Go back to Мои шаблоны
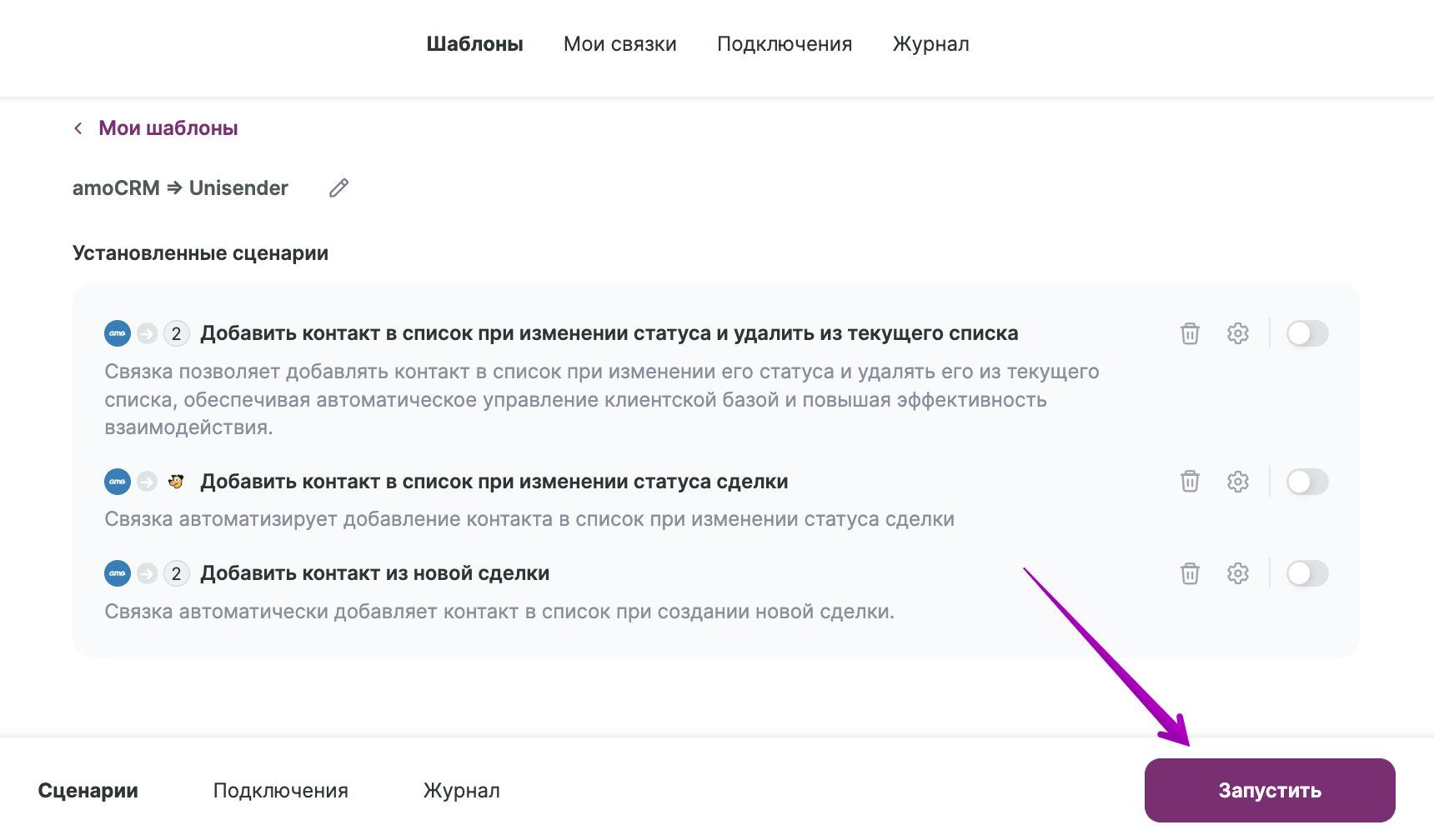The width and height of the screenshot is (1434, 840). point(168,128)
